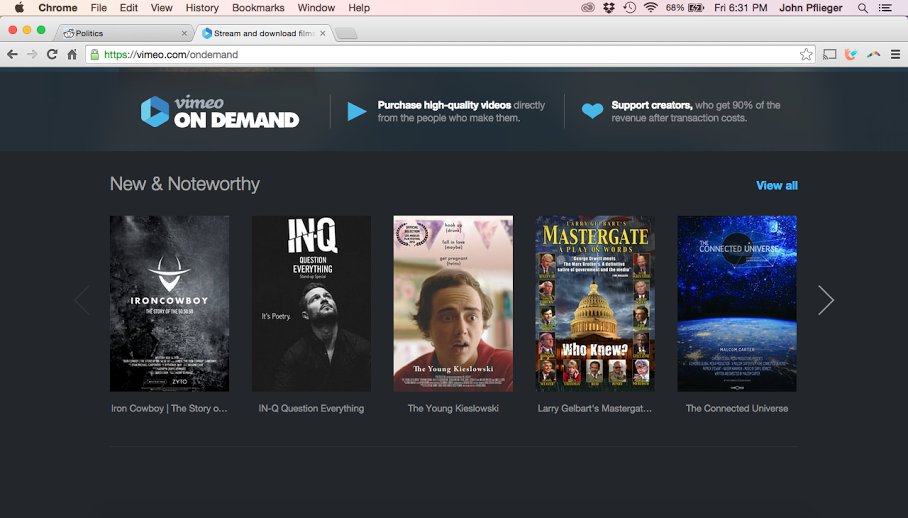
Task: Open Spotlight search in menu bar
Action: (x=863, y=8)
